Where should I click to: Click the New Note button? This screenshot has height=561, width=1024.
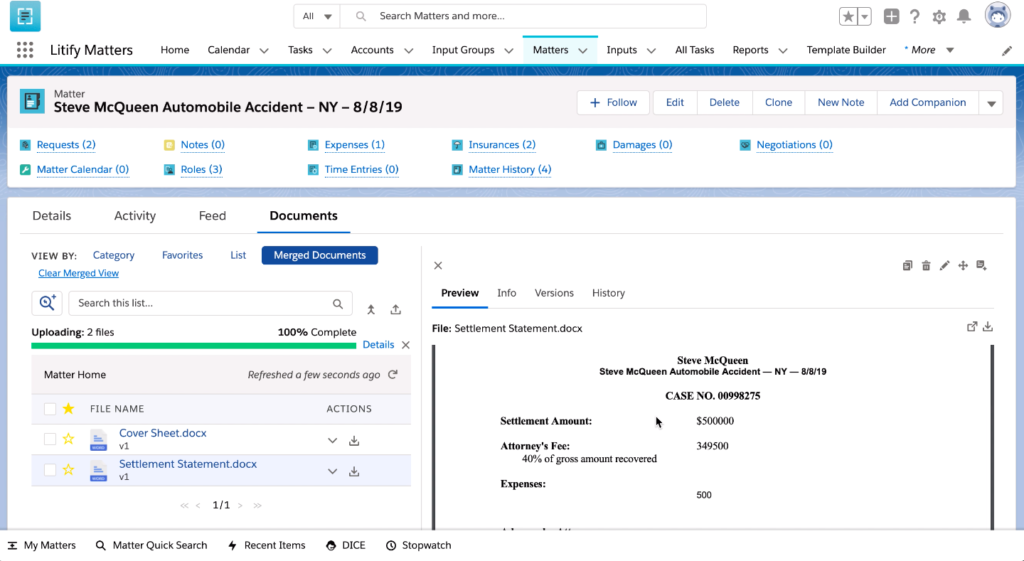tap(840, 103)
